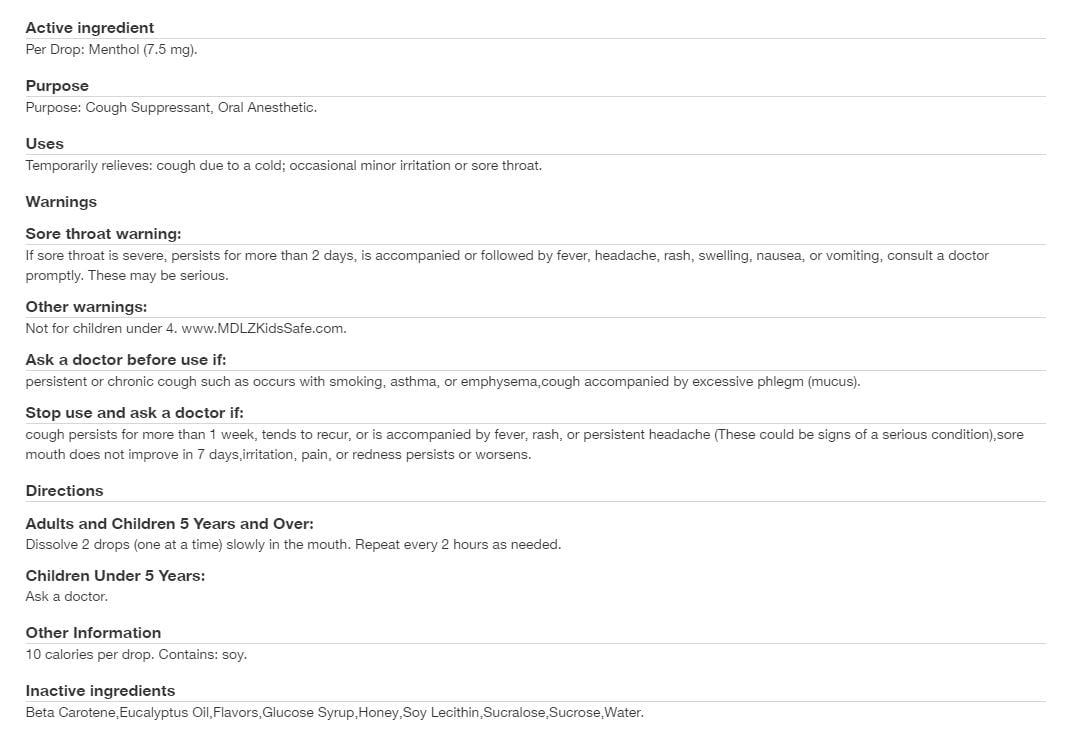1076x729 pixels.
Task: Click the Menthol (7.5 mg) text line
Action: [111, 49]
